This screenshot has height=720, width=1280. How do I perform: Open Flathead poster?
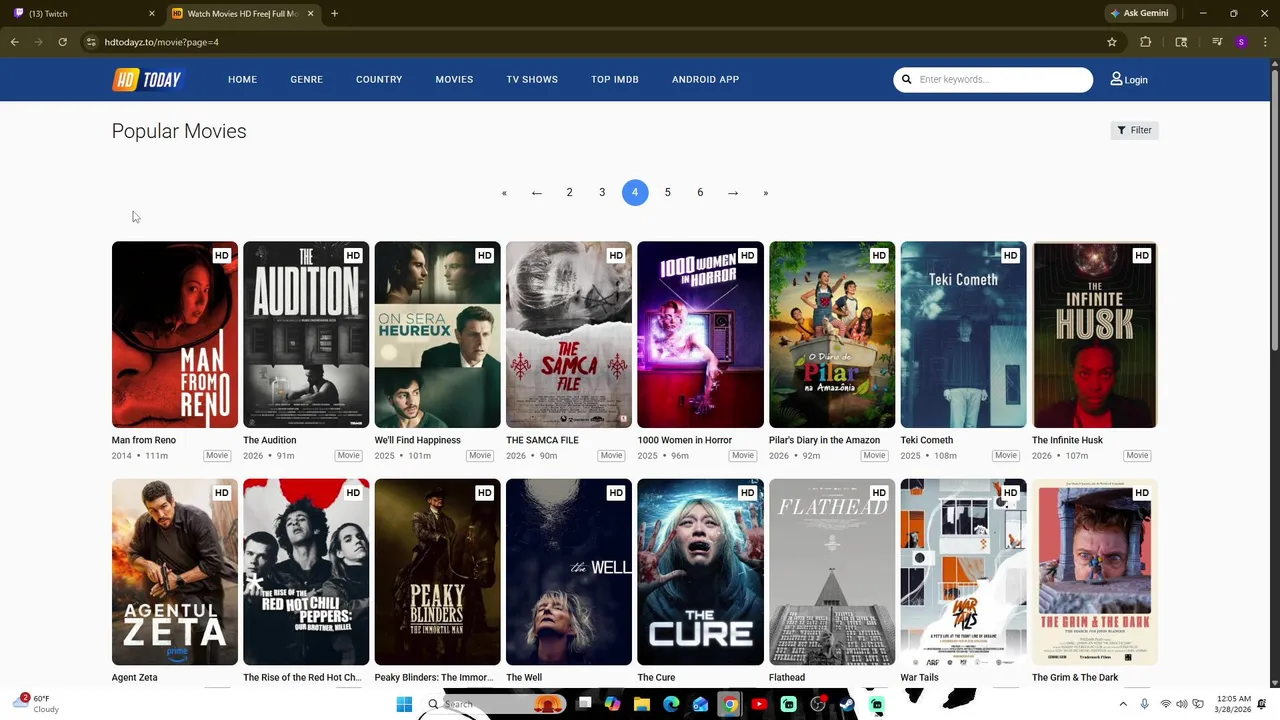tap(832, 572)
